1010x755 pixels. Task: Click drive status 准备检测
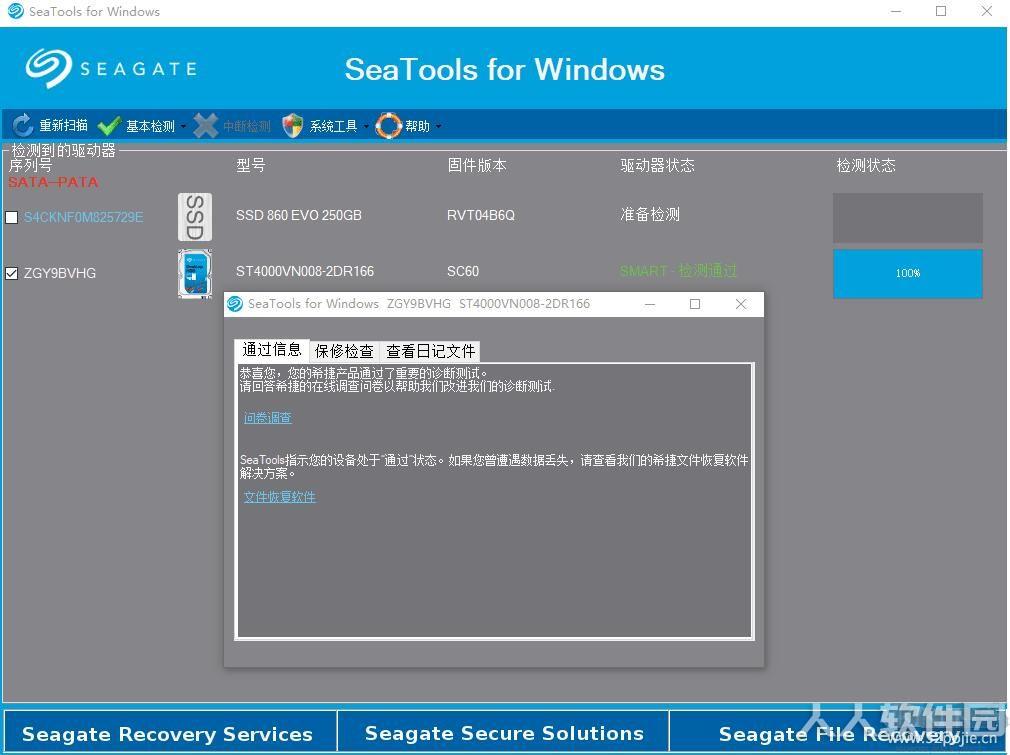tap(650, 215)
